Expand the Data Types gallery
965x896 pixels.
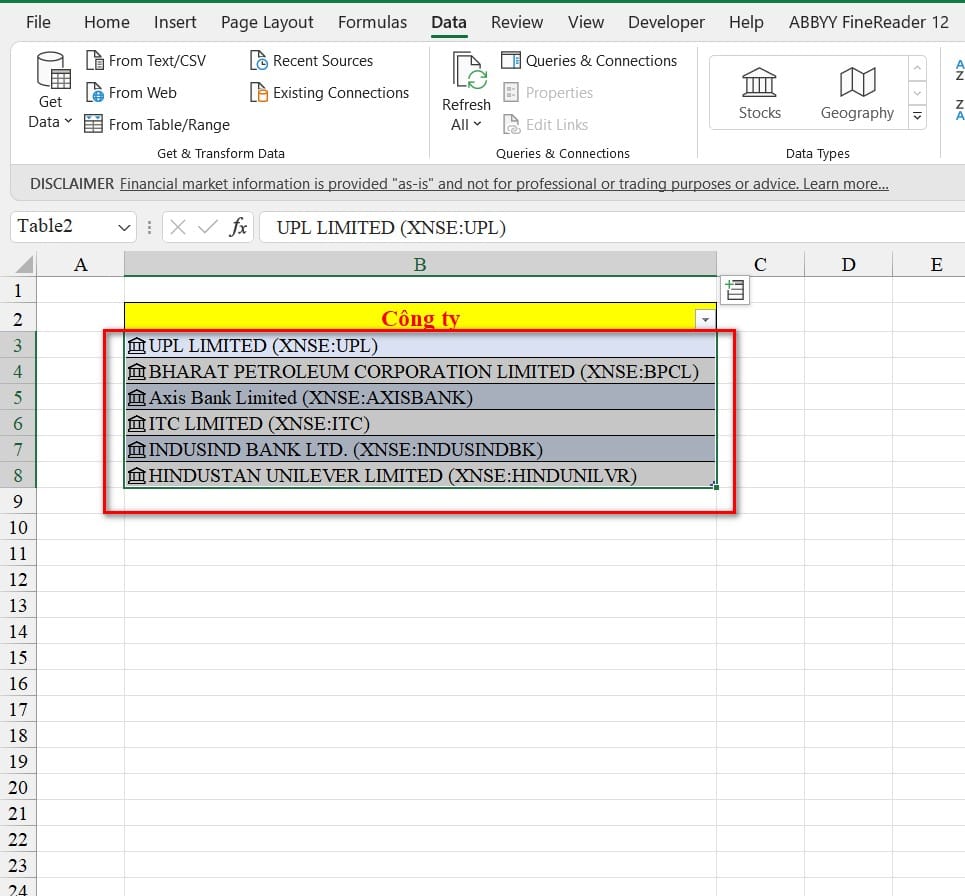click(917, 116)
